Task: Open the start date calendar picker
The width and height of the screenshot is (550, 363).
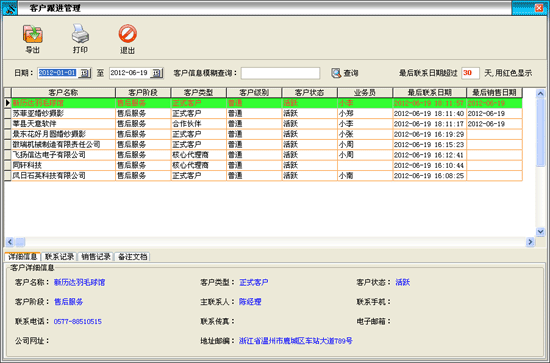Action: coord(85,73)
